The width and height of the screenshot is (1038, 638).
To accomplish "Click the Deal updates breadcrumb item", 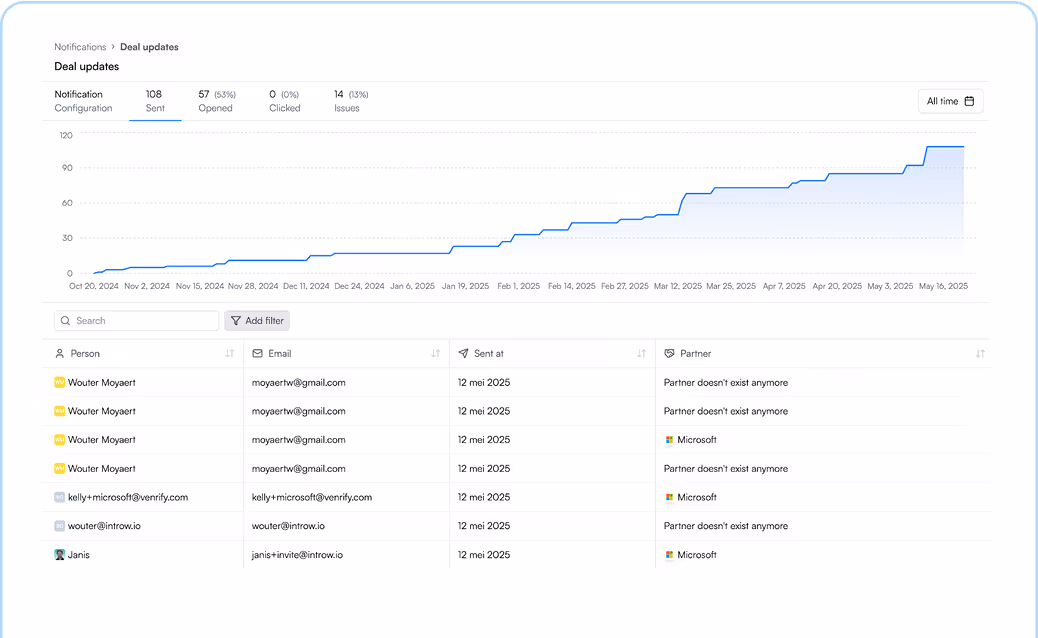I will pos(150,47).
